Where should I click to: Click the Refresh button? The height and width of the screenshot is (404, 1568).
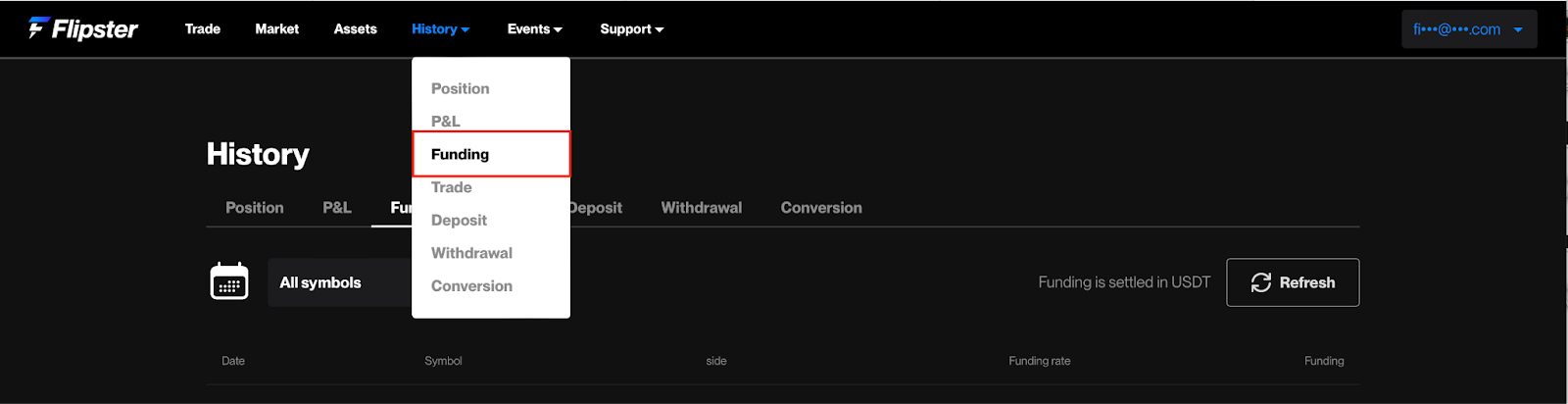pos(1293,282)
